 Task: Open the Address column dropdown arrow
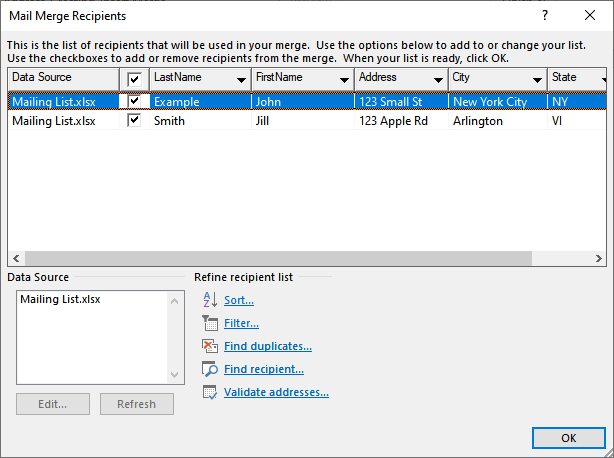point(438,80)
